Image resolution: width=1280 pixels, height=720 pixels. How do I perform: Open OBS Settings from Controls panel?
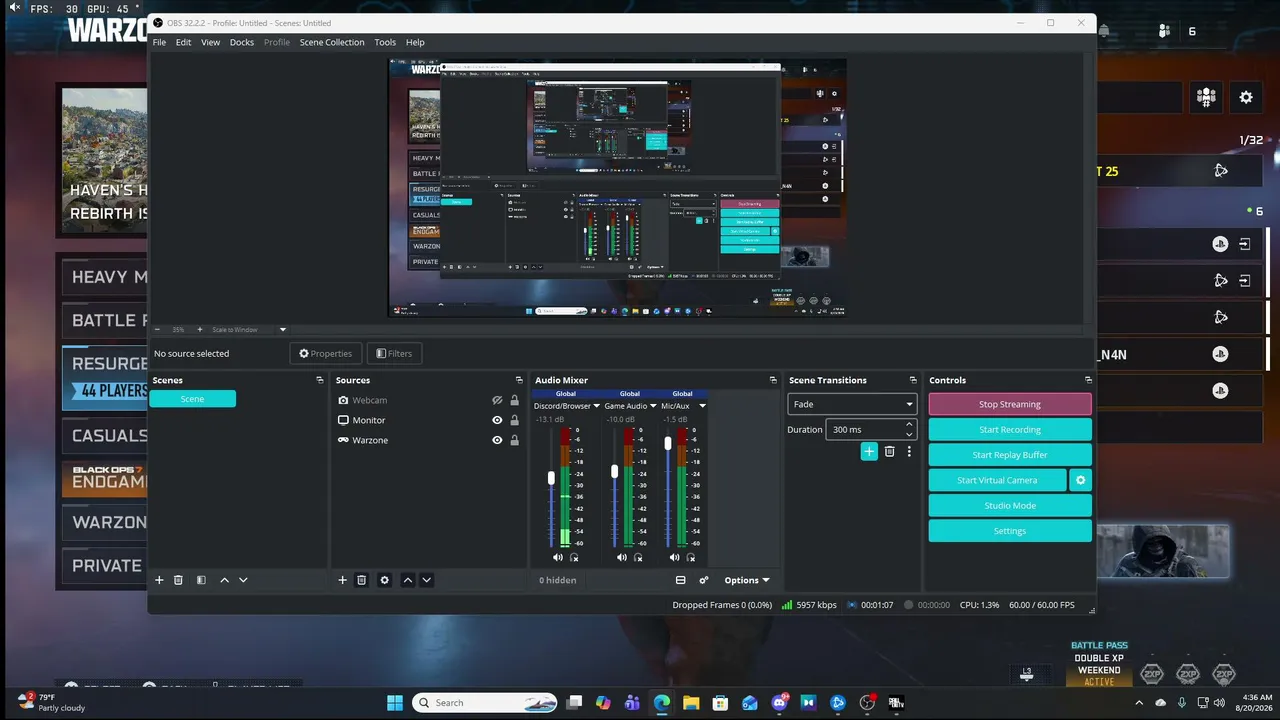click(x=1010, y=531)
